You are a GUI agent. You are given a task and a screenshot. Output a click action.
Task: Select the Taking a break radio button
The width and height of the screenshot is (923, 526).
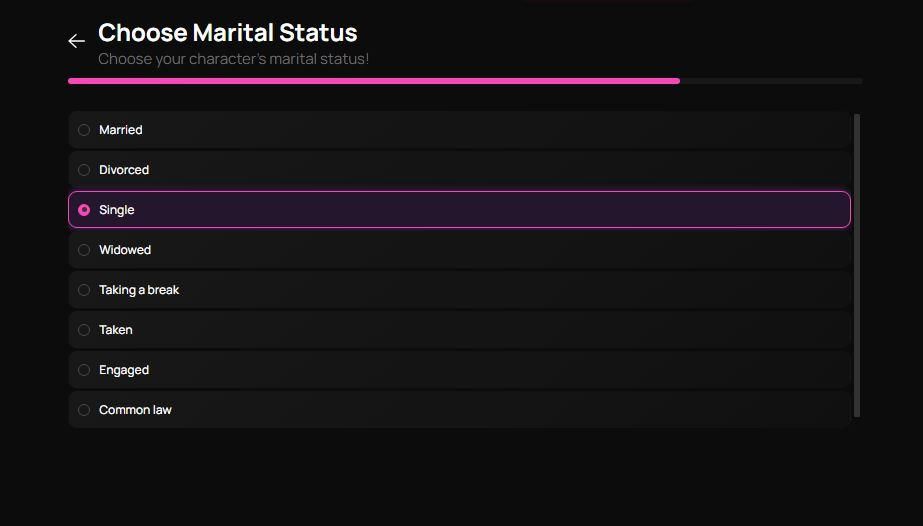tap(84, 290)
